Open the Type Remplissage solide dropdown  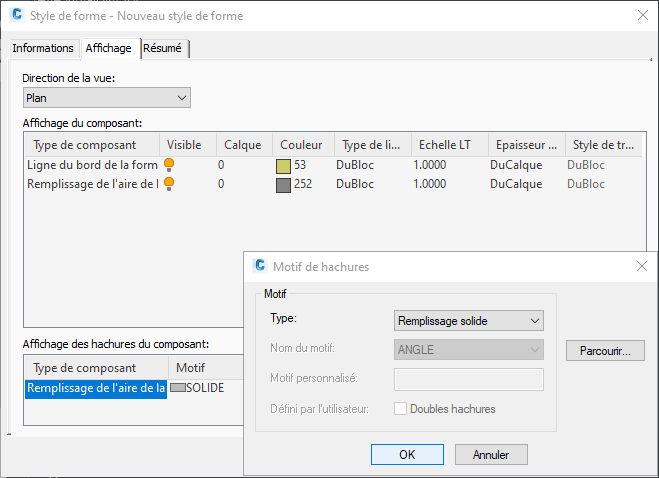[469, 321]
